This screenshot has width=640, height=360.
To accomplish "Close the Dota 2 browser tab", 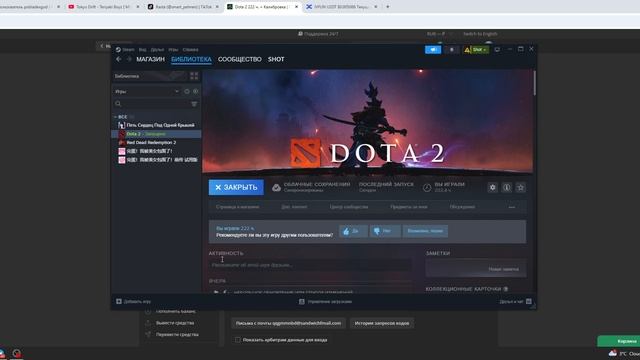I will coord(296,7).
